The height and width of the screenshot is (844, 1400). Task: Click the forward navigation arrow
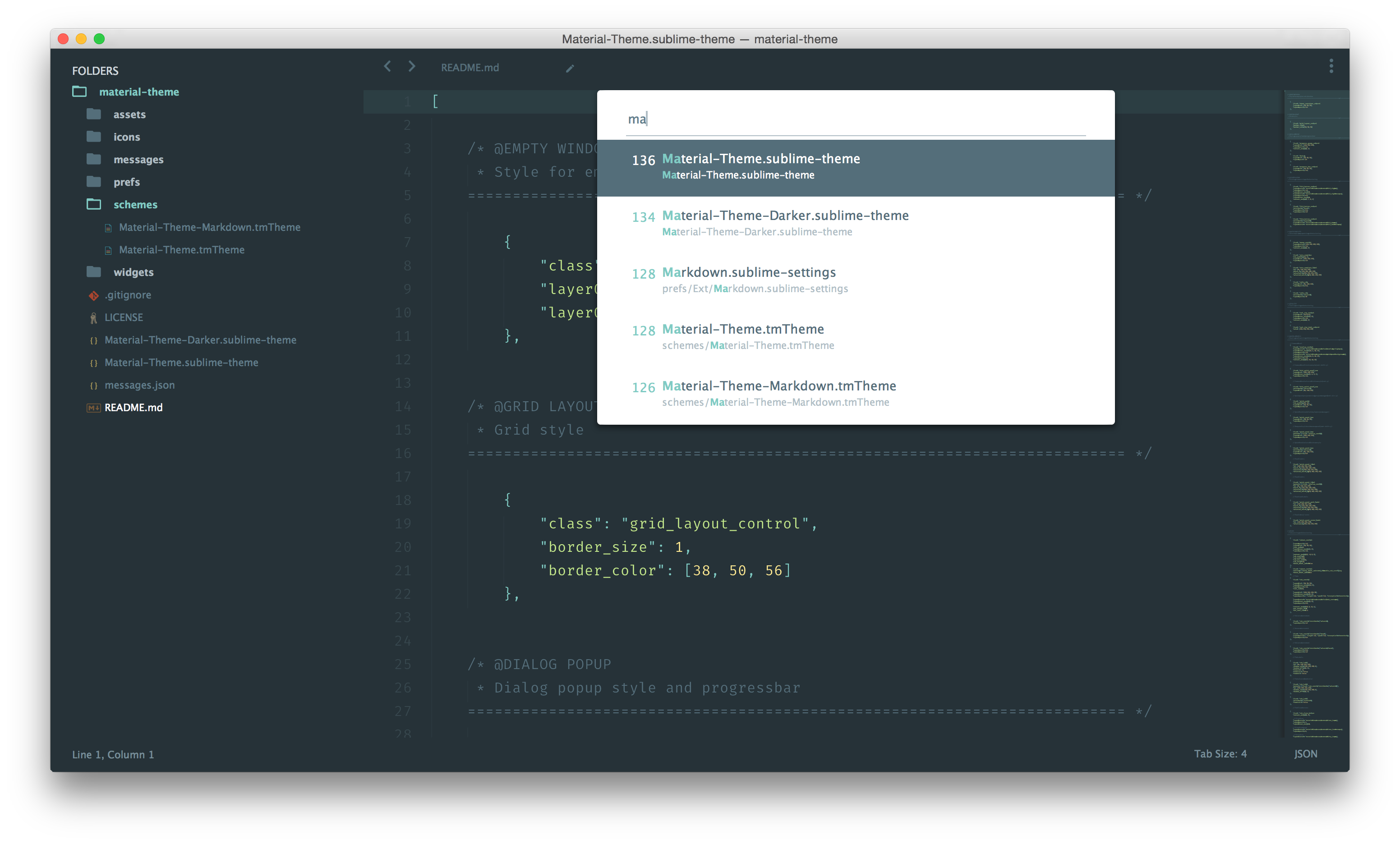[411, 66]
